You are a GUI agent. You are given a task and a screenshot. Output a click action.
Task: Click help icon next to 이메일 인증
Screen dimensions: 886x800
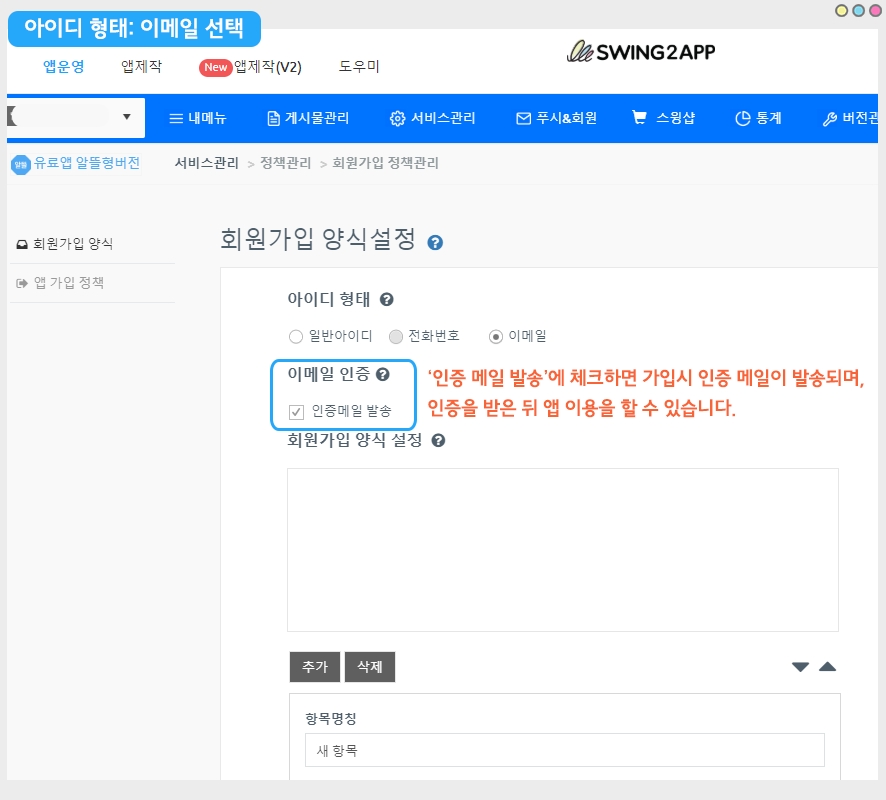pyautogui.click(x=382, y=374)
